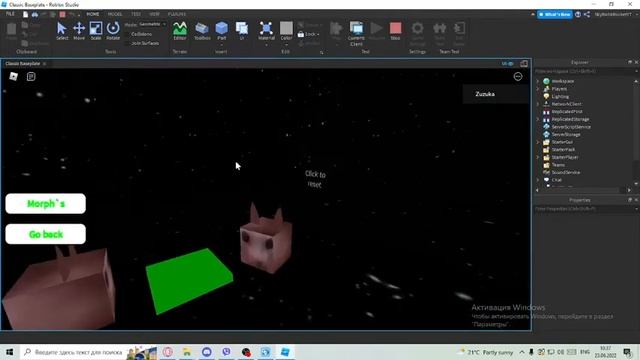
Task: Collapse the ribbon with the up arrow
Action: (533, 14)
